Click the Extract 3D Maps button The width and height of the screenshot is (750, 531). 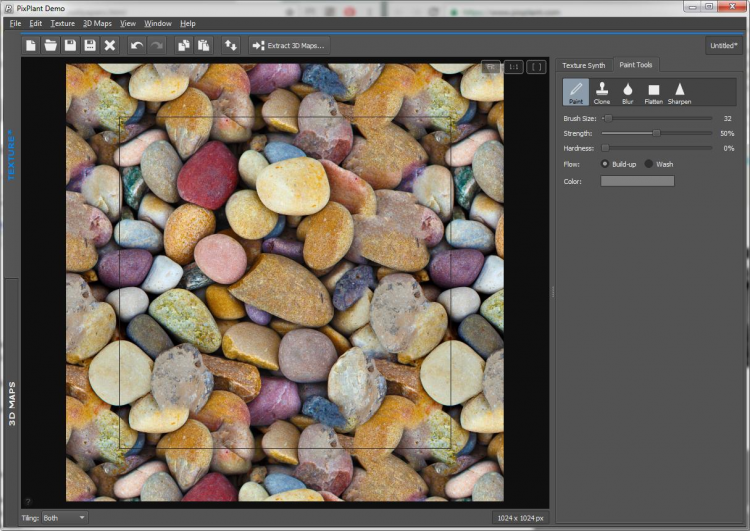(x=288, y=45)
